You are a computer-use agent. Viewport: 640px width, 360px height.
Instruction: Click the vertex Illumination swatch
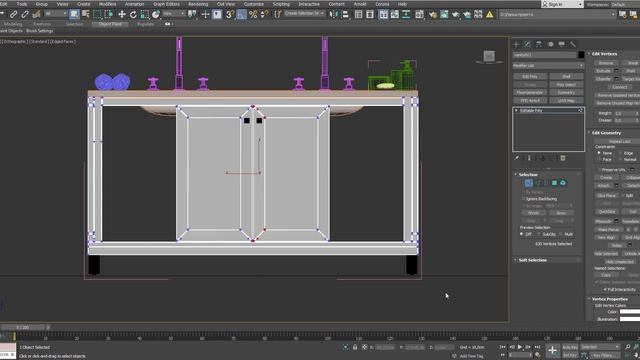click(630, 319)
